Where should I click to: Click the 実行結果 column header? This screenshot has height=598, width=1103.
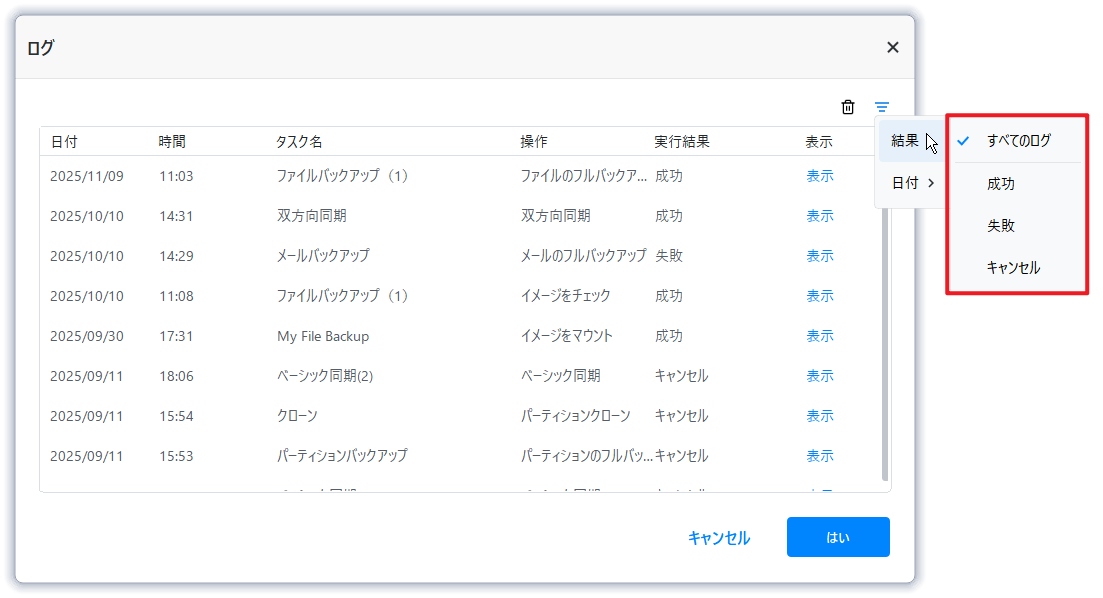click(x=682, y=142)
